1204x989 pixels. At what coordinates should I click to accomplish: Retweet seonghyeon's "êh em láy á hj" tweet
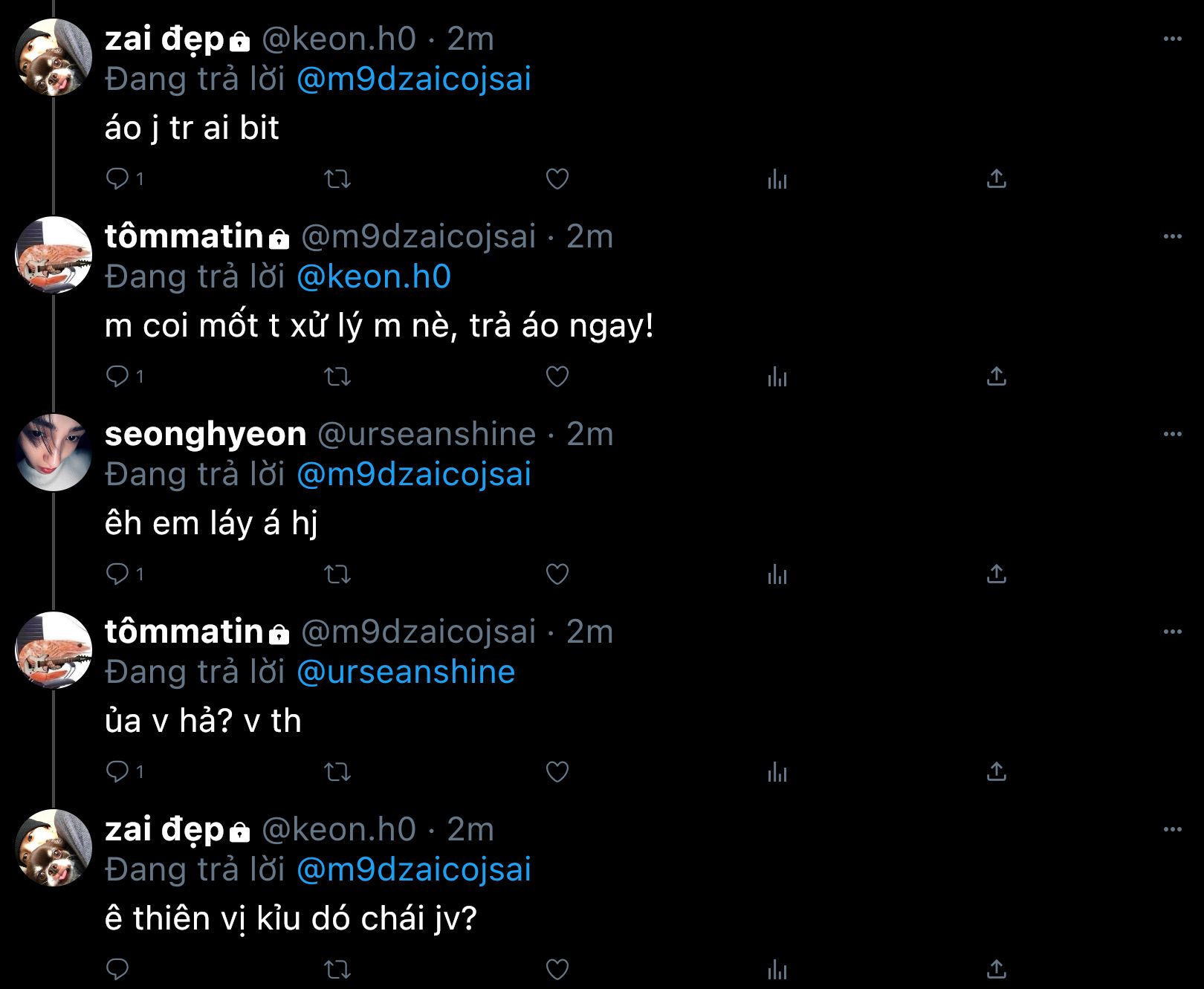coord(338,574)
